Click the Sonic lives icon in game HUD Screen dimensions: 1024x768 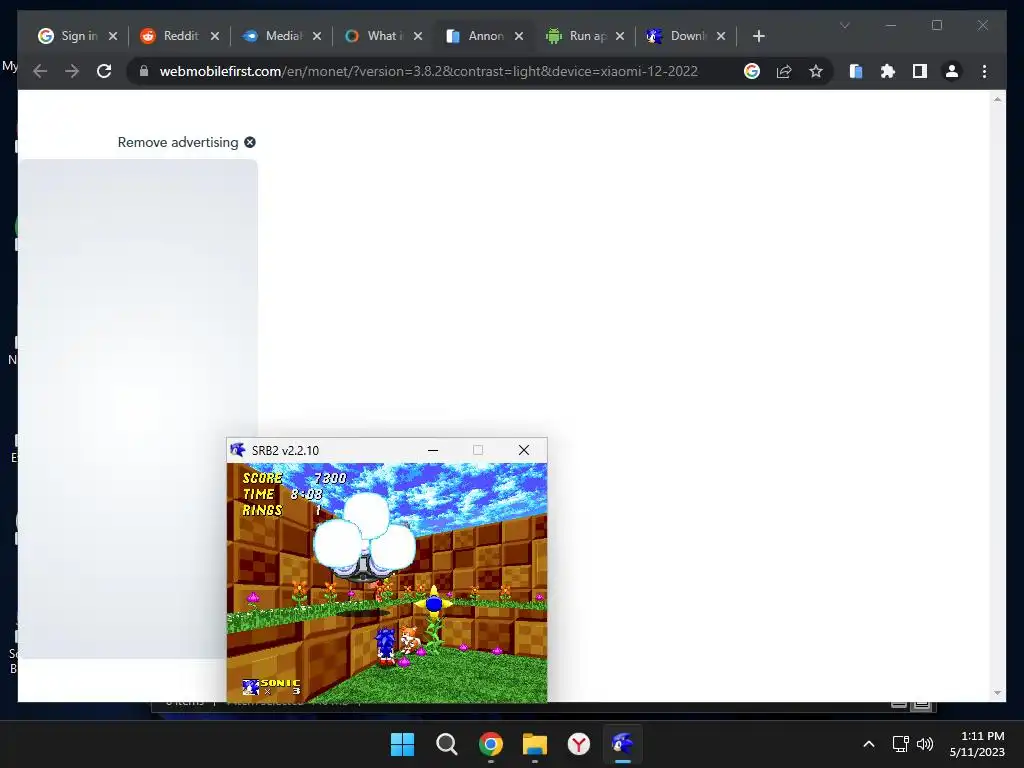251,687
